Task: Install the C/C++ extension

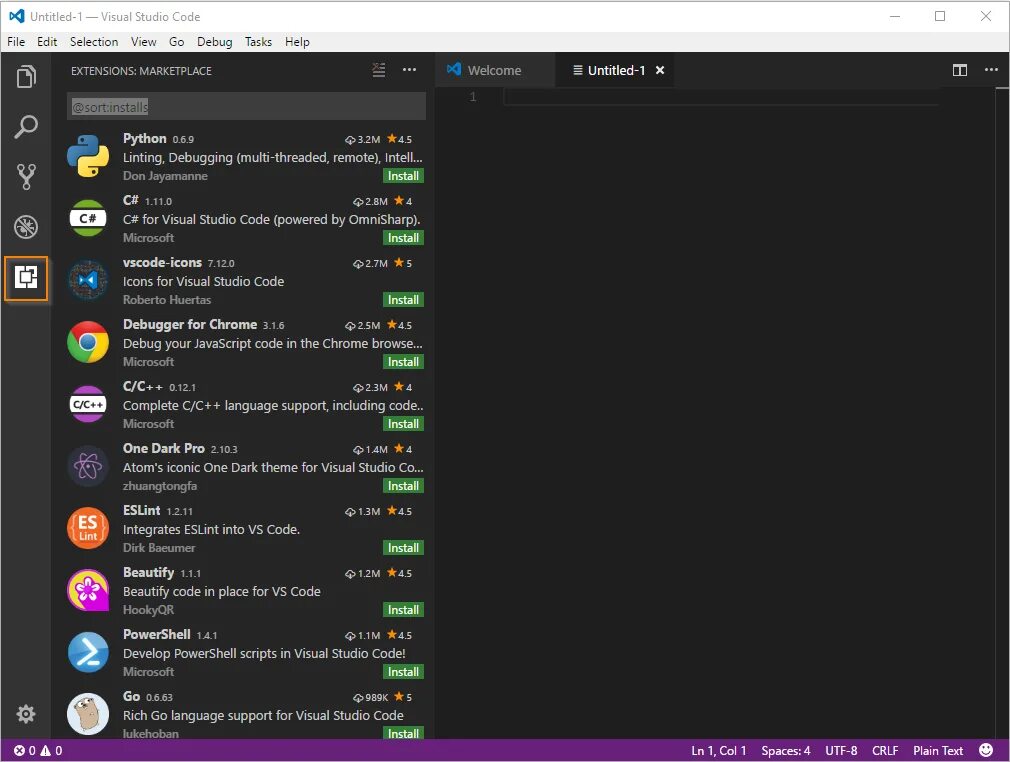Action: [403, 424]
